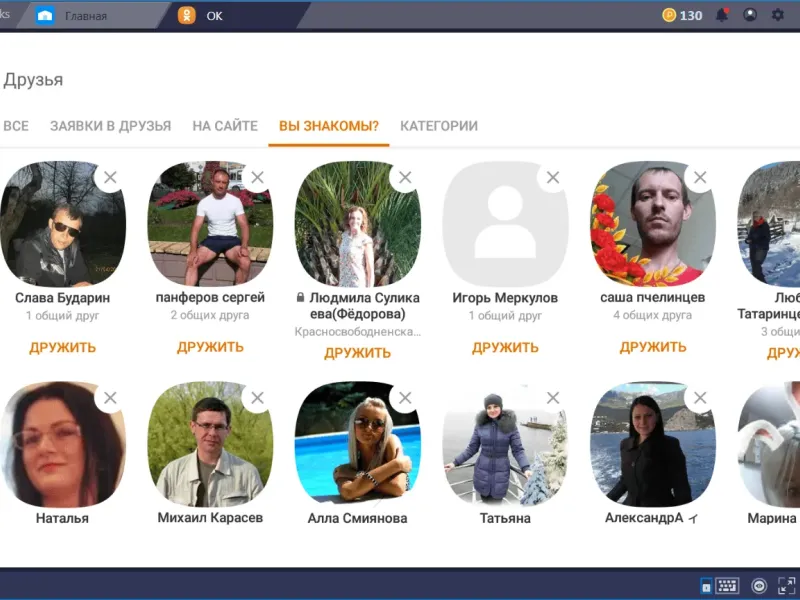Open Наталья's profile photo
The image size is (800, 600).
click(x=63, y=444)
